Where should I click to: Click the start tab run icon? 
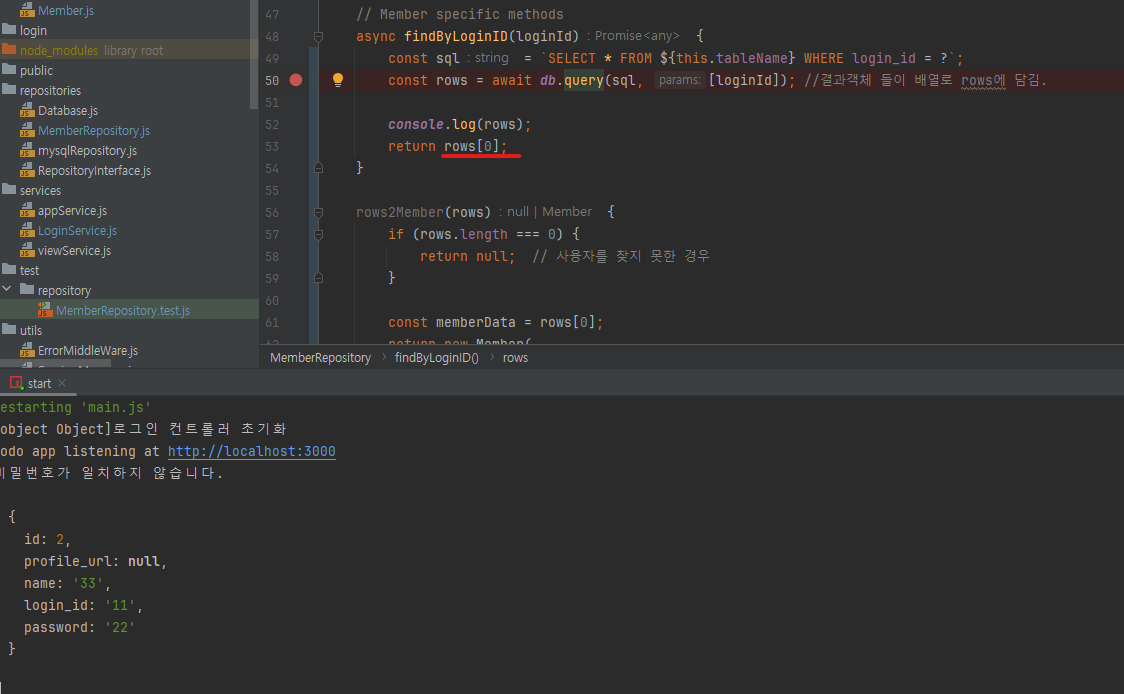(16, 383)
